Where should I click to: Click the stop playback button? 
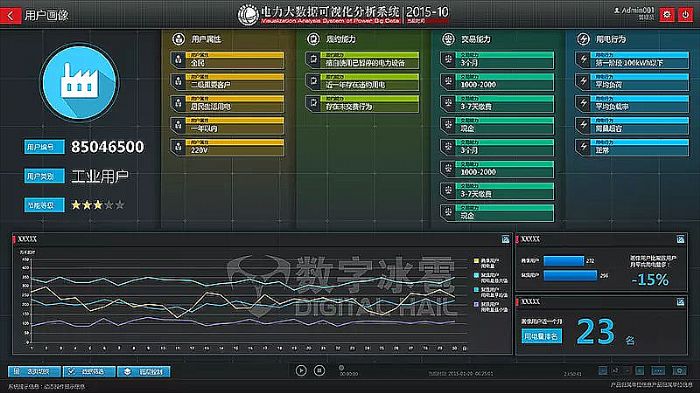click(319, 370)
